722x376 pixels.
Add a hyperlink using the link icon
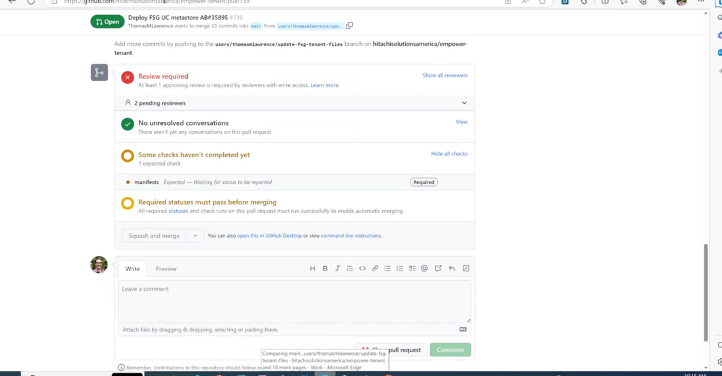375,268
